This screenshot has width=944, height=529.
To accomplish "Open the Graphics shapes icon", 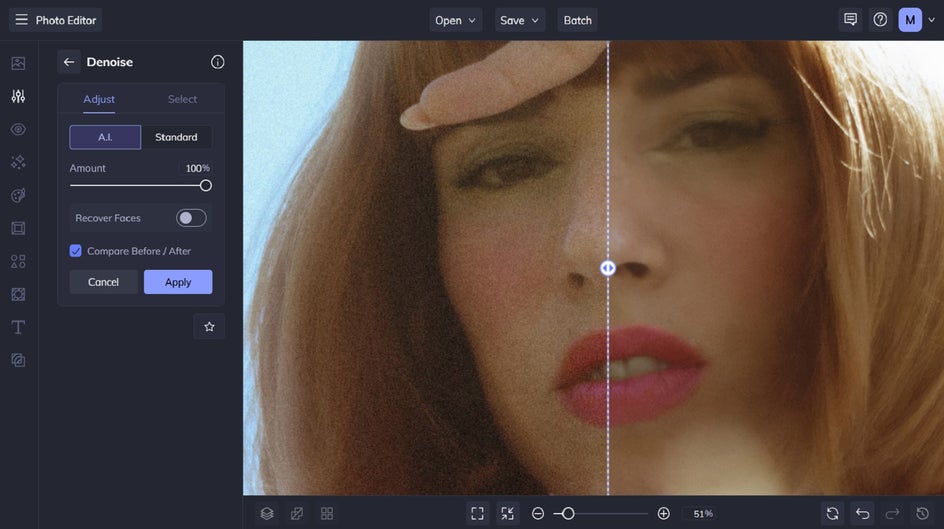I will pyautogui.click(x=18, y=261).
